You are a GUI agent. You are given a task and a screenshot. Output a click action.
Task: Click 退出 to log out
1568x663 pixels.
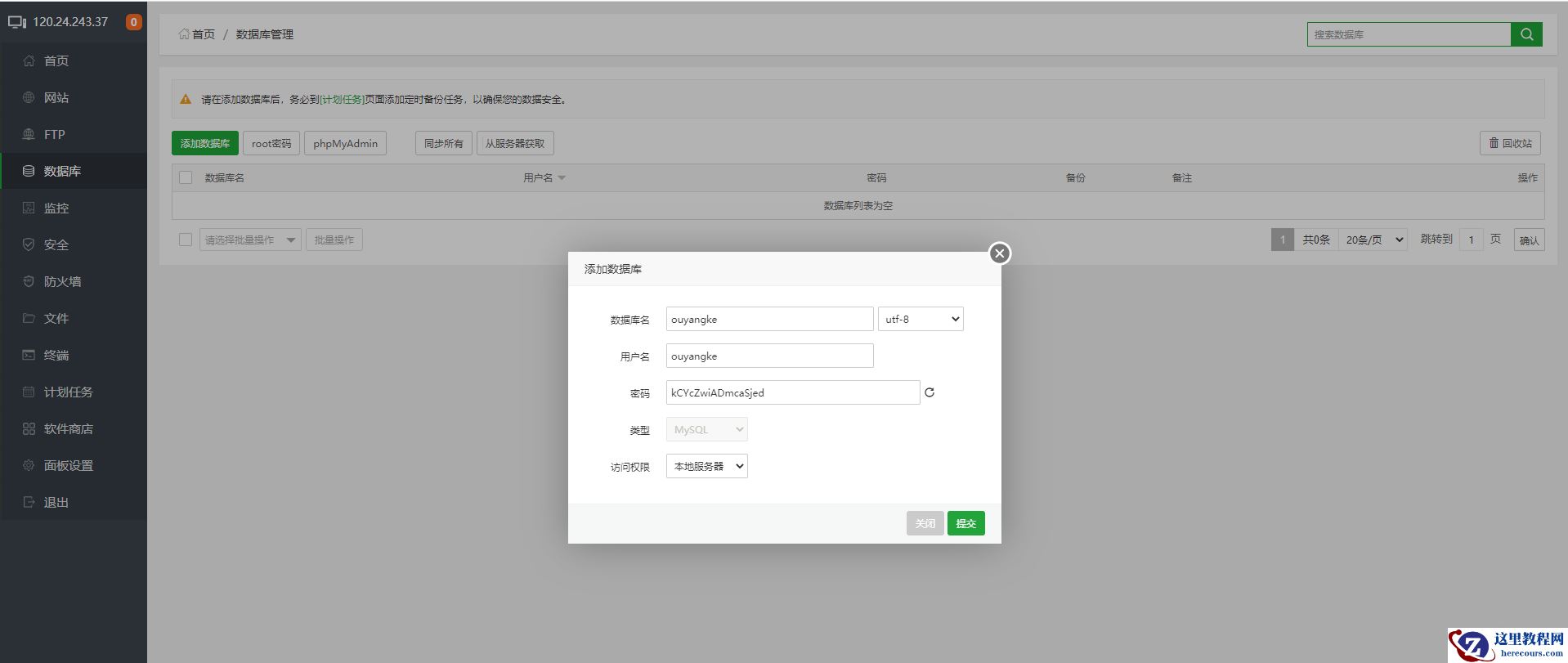point(74,502)
